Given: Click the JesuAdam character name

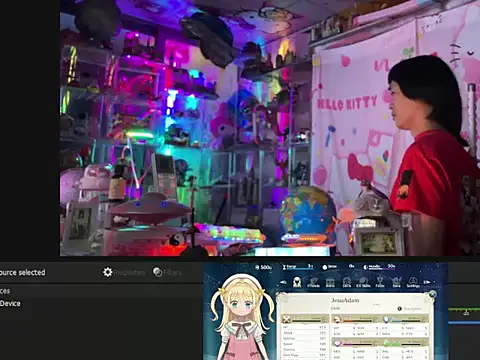Looking at the screenshot, I should (x=345, y=300).
